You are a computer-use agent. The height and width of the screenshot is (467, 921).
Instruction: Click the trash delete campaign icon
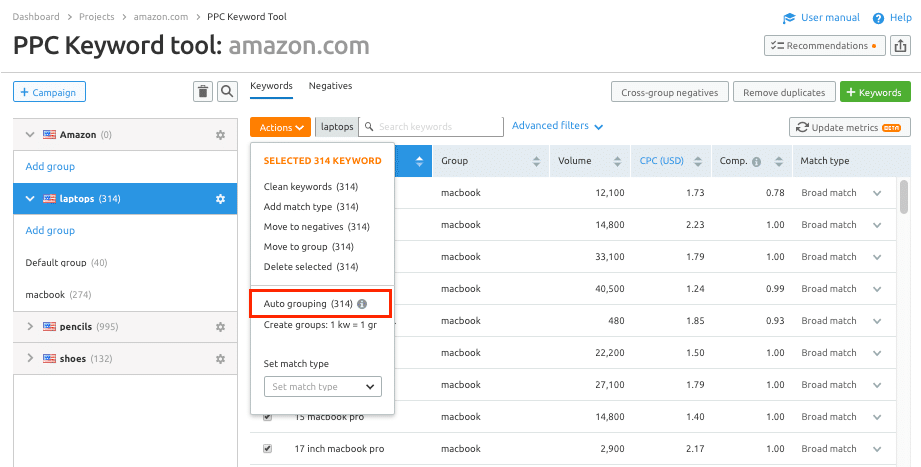(x=203, y=92)
